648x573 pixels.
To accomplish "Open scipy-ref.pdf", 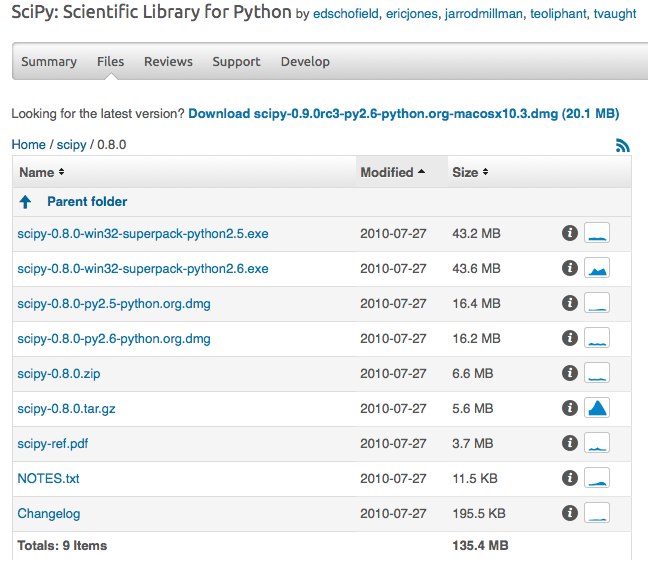I will point(53,444).
